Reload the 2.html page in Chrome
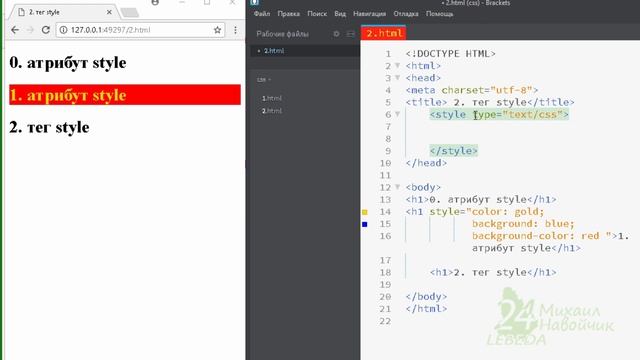Image resolution: width=640 pixels, height=360 pixels. coord(46,30)
